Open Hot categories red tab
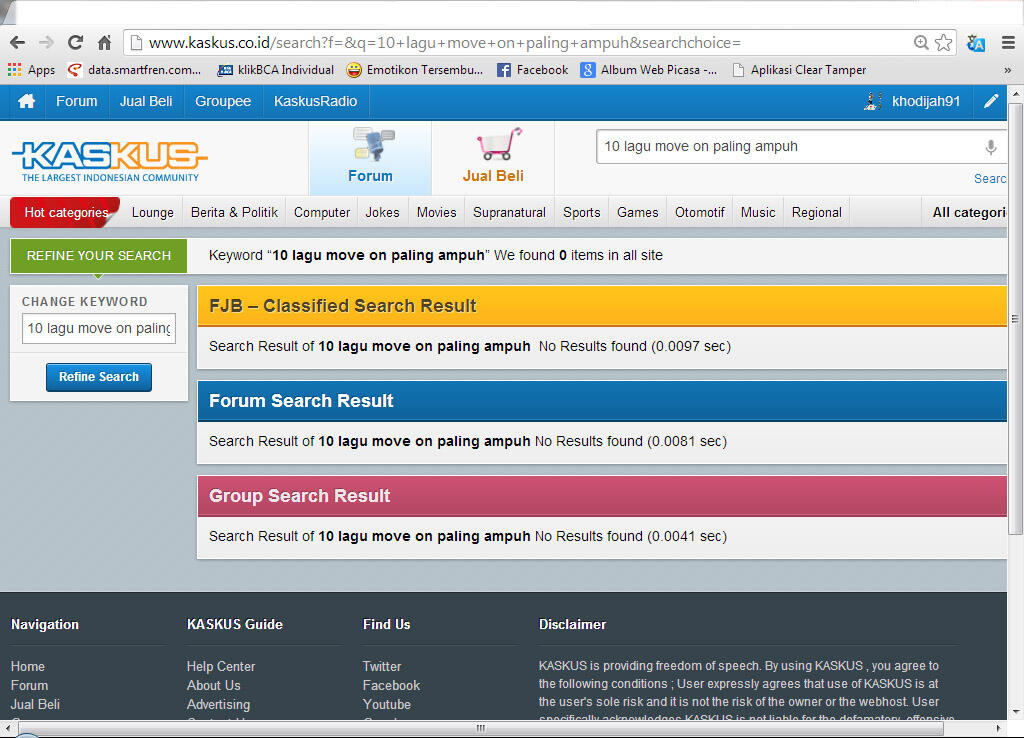1024x738 pixels. 65,212
